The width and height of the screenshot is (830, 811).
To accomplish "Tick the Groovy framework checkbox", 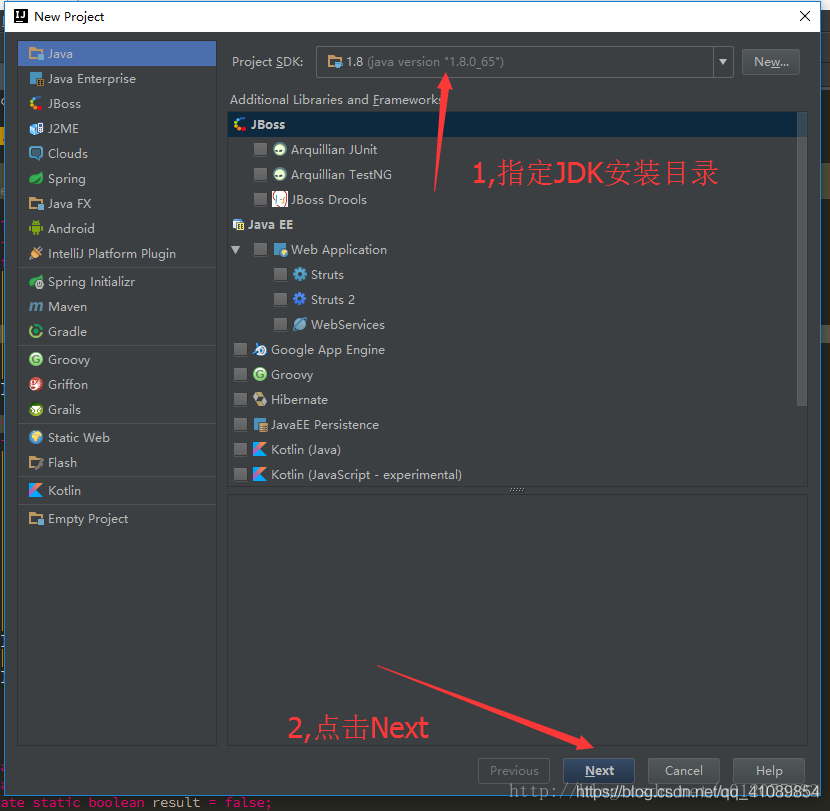I will [240, 374].
